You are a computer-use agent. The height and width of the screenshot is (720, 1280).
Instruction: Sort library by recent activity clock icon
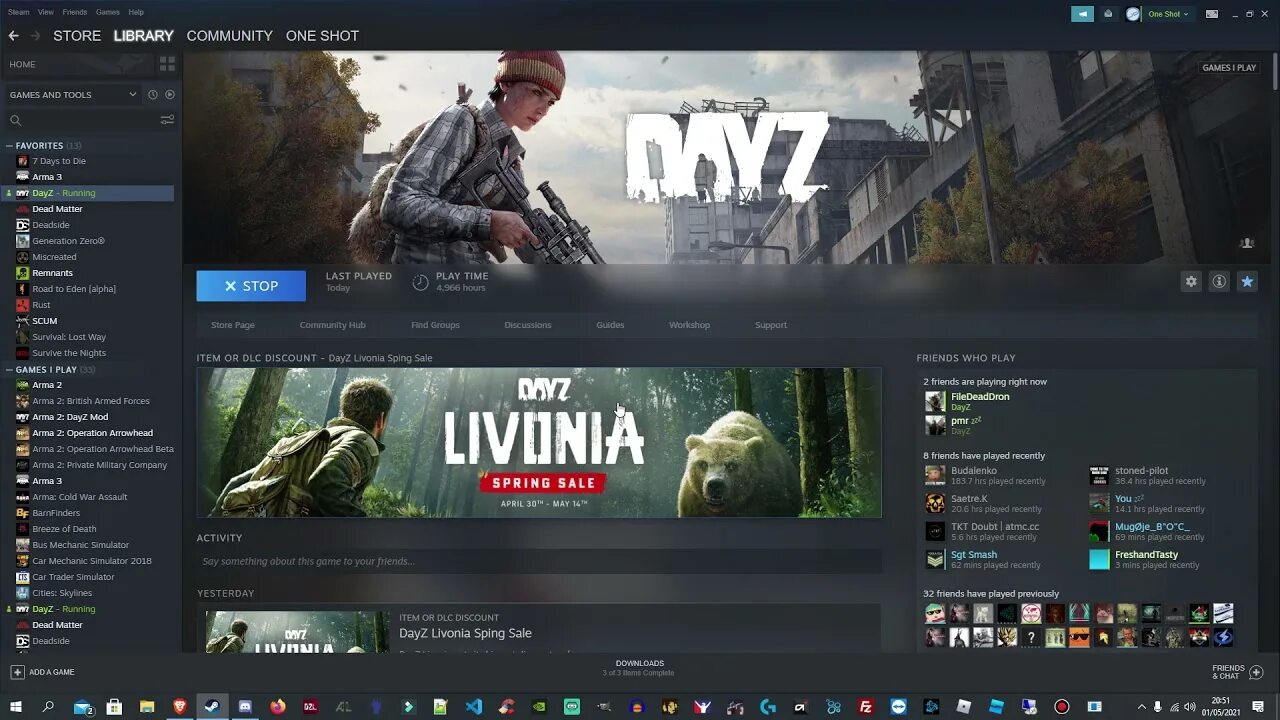coord(153,95)
